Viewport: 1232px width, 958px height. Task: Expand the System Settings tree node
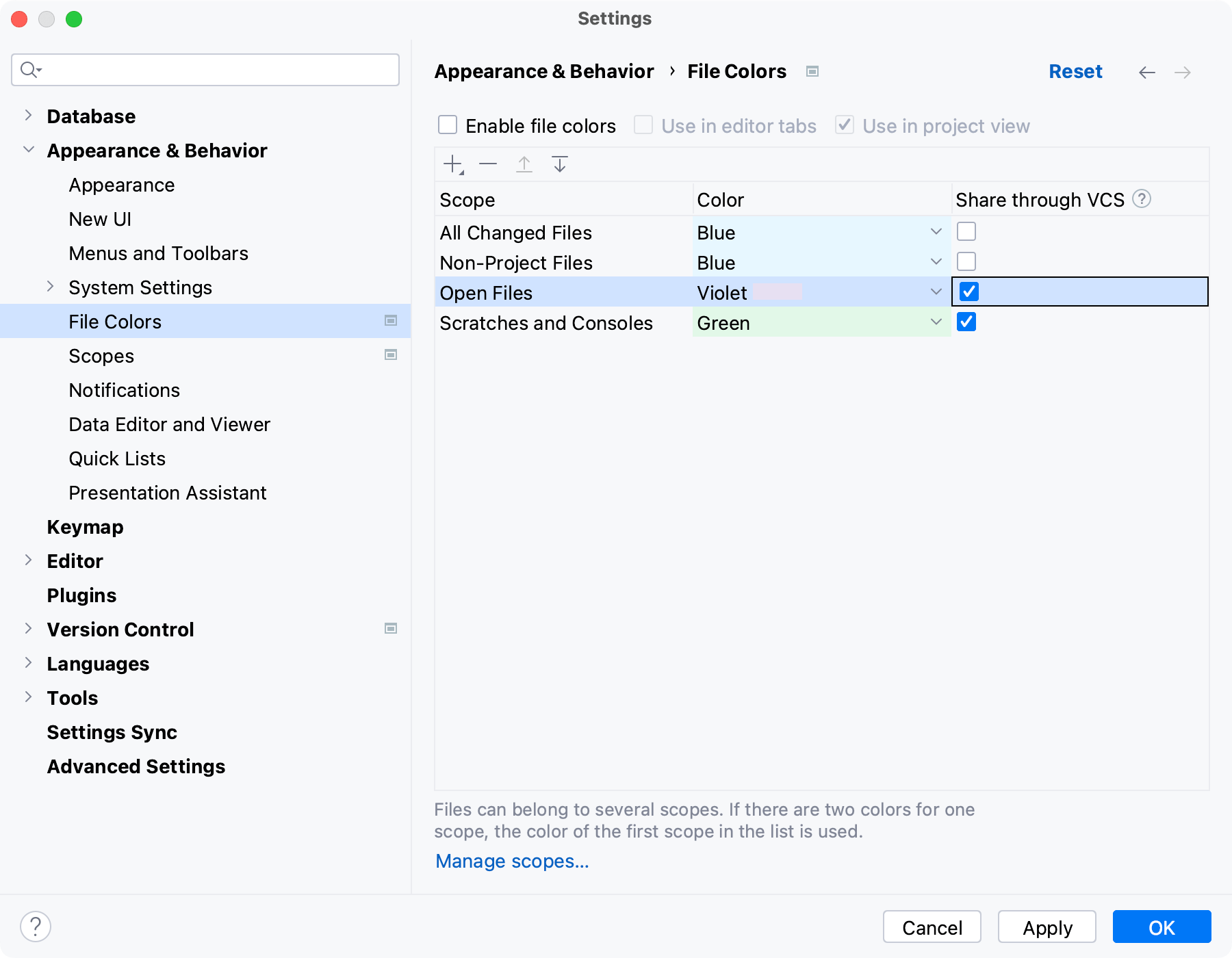[50, 287]
